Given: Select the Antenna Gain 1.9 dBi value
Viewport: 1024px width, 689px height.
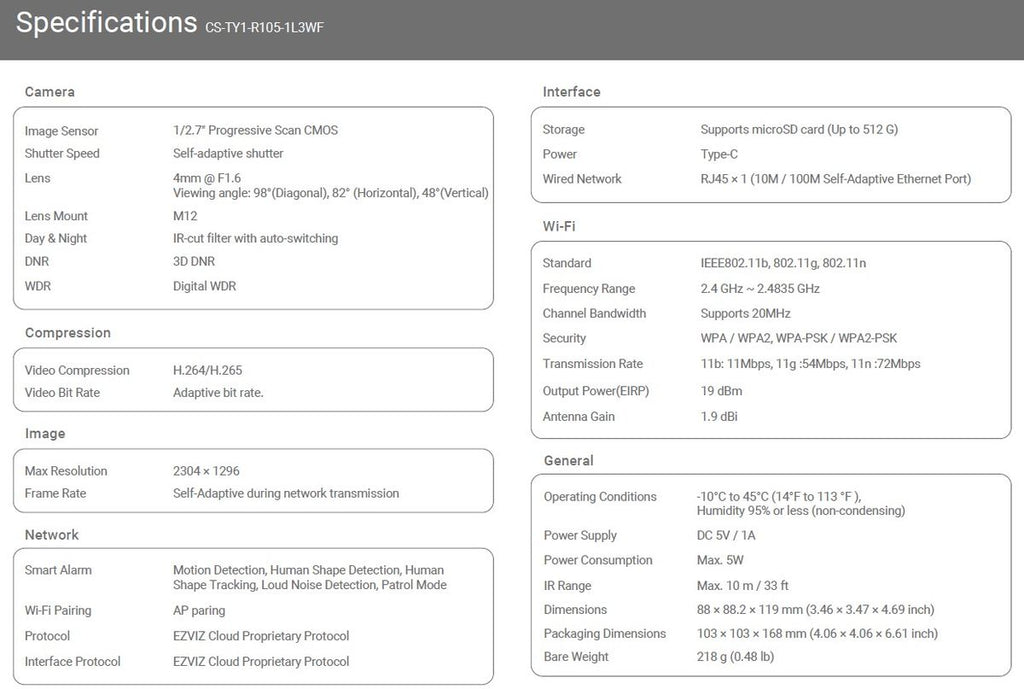Looking at the screenshot, I should click(x=721, y=416).
